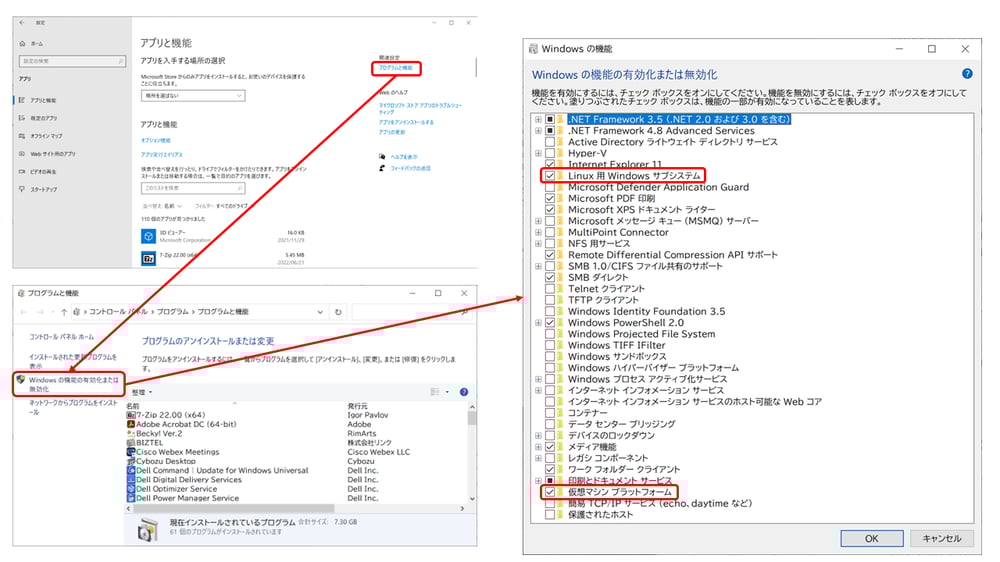
Task: Uncheck Microsoft PDF 印刷 checkbox
Action: [550, 198]
